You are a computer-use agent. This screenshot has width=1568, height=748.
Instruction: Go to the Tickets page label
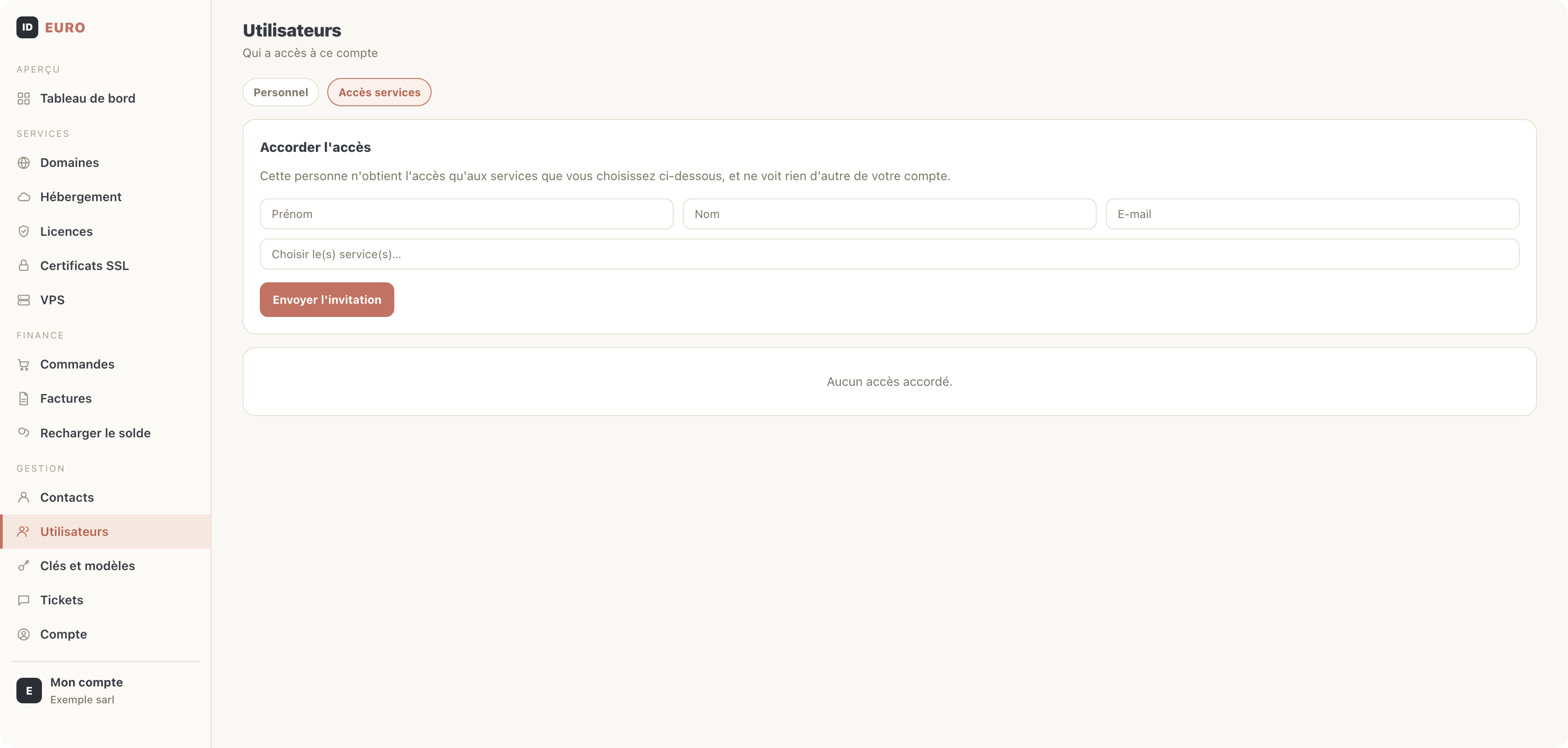click(x=62, y=600)
